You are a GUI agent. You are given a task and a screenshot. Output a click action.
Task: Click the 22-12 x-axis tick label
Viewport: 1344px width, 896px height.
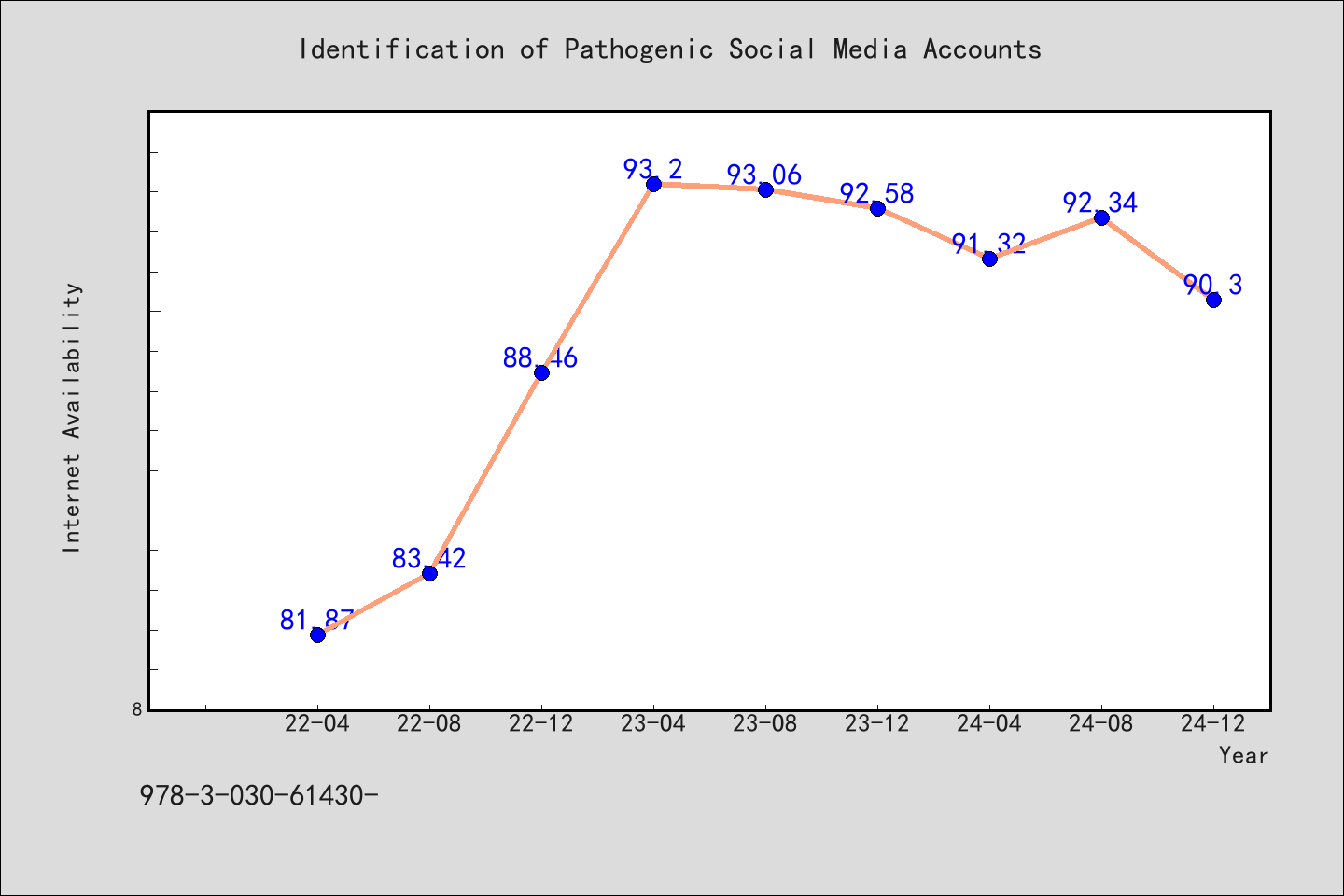pyautogui.click(x=541, y=724)
